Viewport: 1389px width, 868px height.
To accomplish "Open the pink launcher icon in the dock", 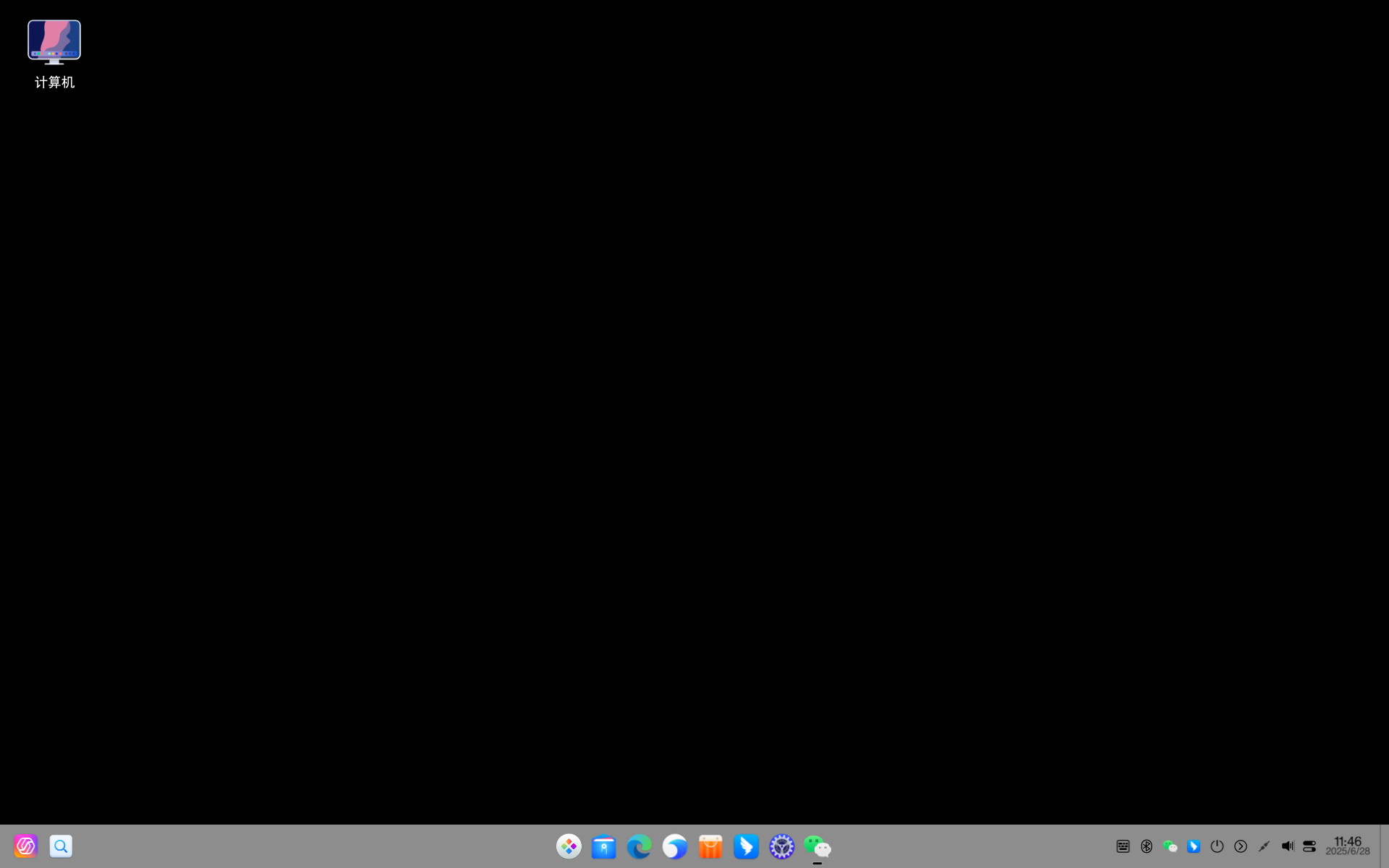I will point(26,846).
